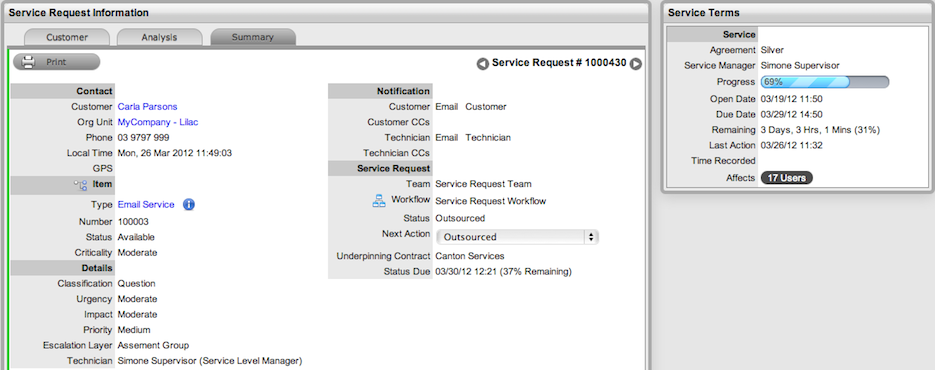Click the Item relationship tree icon
Viewport: 935px width, 370px height.
click(80, 185)
